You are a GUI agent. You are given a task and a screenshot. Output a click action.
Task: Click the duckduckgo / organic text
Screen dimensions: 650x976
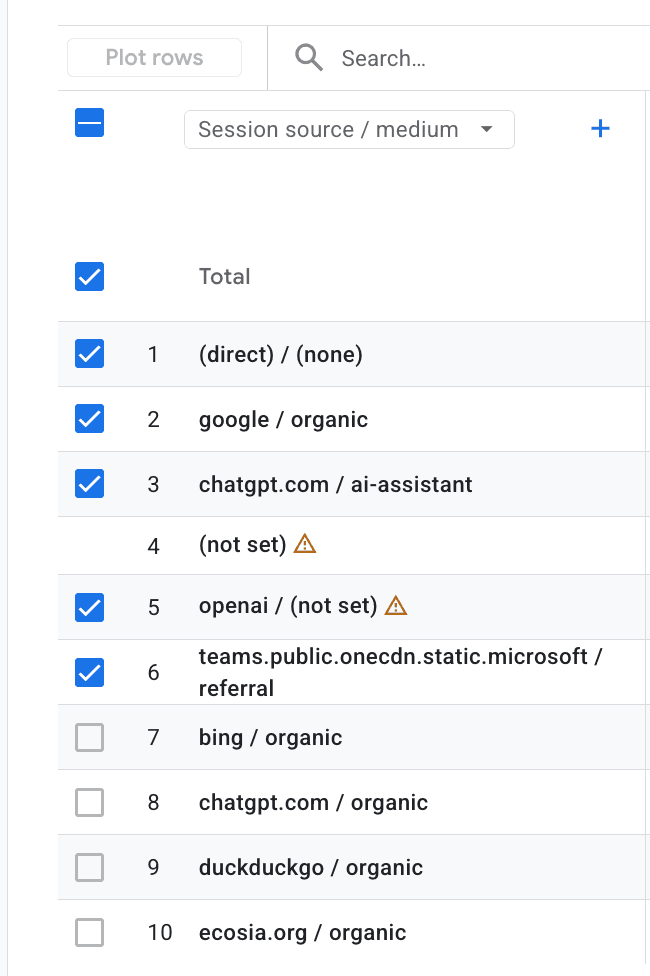(311, 868)
